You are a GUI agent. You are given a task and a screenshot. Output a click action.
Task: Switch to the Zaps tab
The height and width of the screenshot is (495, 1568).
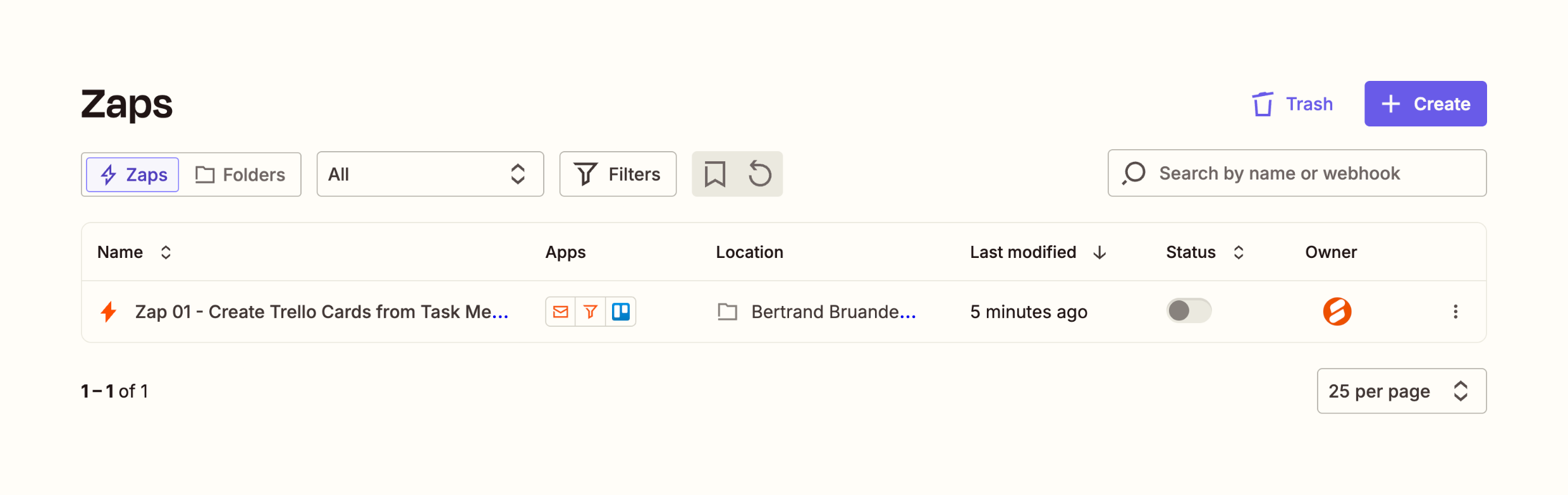coord(133,174)
